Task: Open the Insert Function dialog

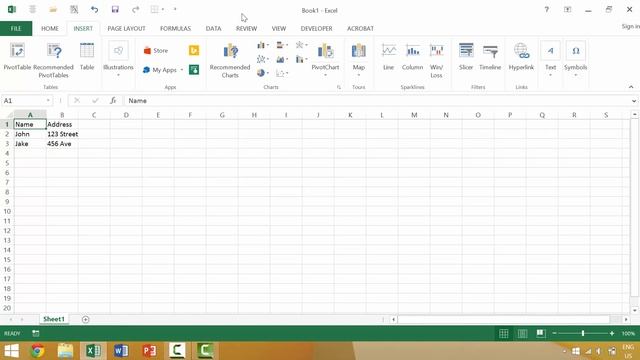Action: point(113,100)
